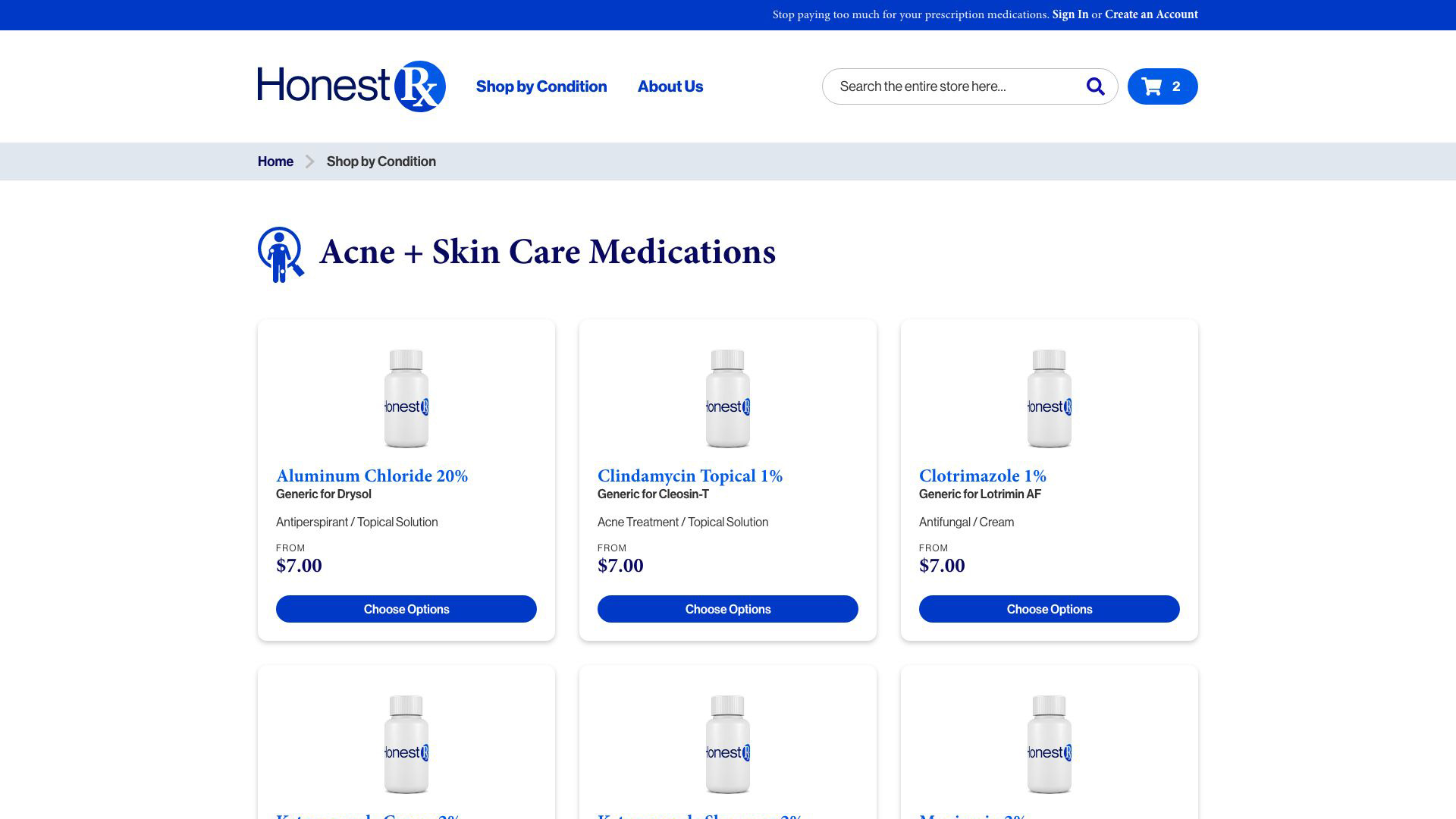The image size is (1456, 819).
Task: Open Clotrimazole 1% product title
Action: 983,475
